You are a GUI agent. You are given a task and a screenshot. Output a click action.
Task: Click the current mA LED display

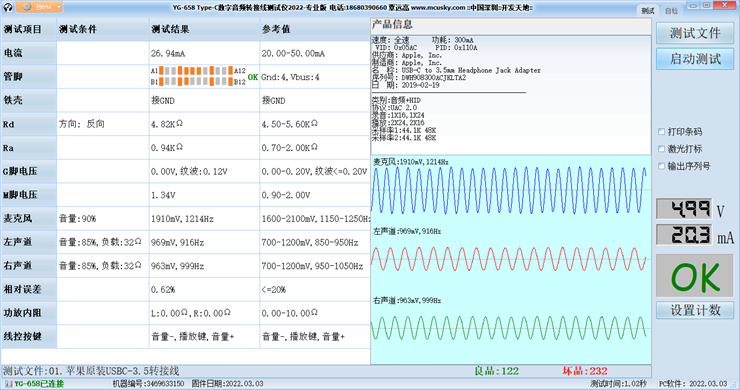point(684,235)
